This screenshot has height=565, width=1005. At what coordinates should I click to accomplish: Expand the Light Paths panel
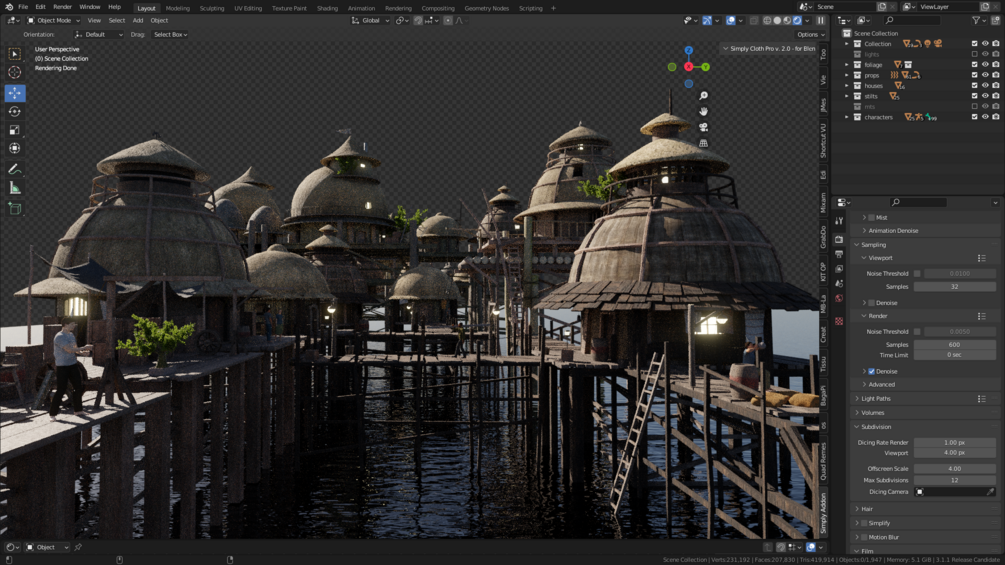[876, 398]
